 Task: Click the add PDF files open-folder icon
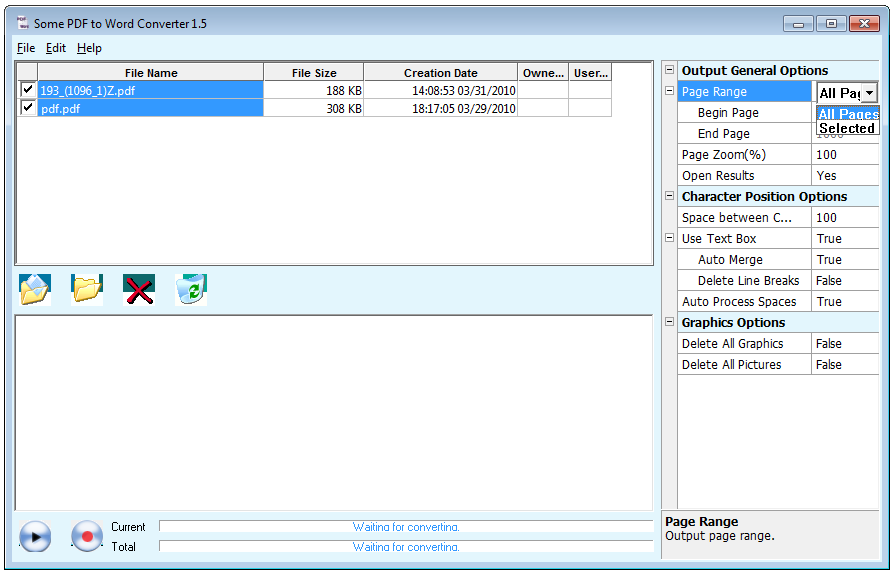click(x=35, y=289)
